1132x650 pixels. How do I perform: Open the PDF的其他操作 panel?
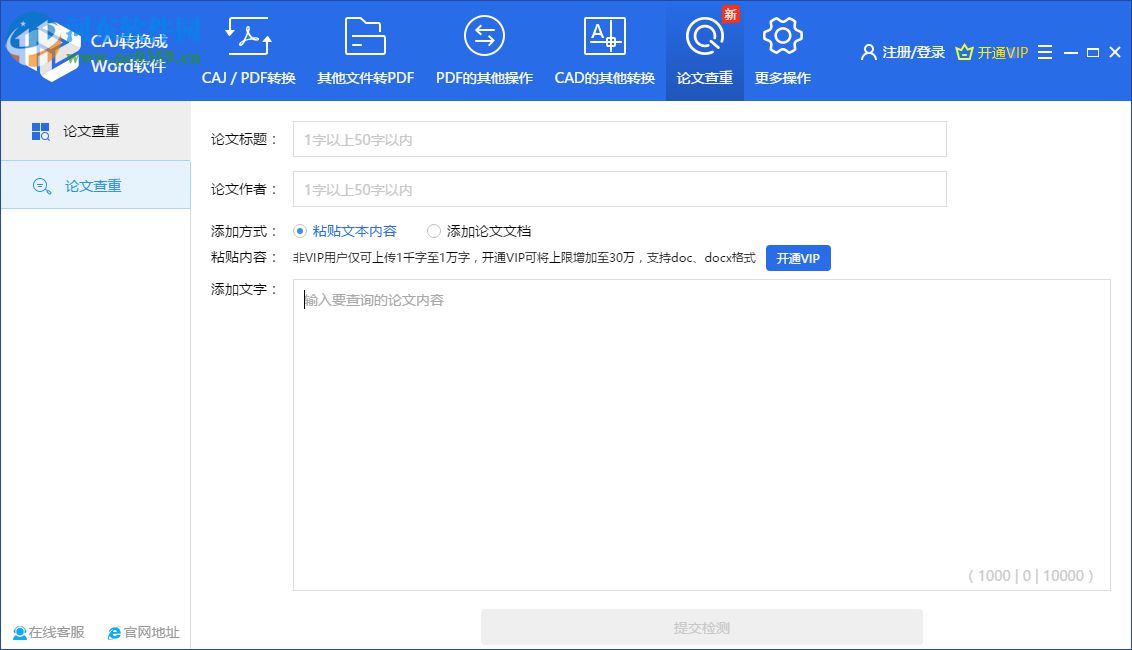[x=484, y=50]
